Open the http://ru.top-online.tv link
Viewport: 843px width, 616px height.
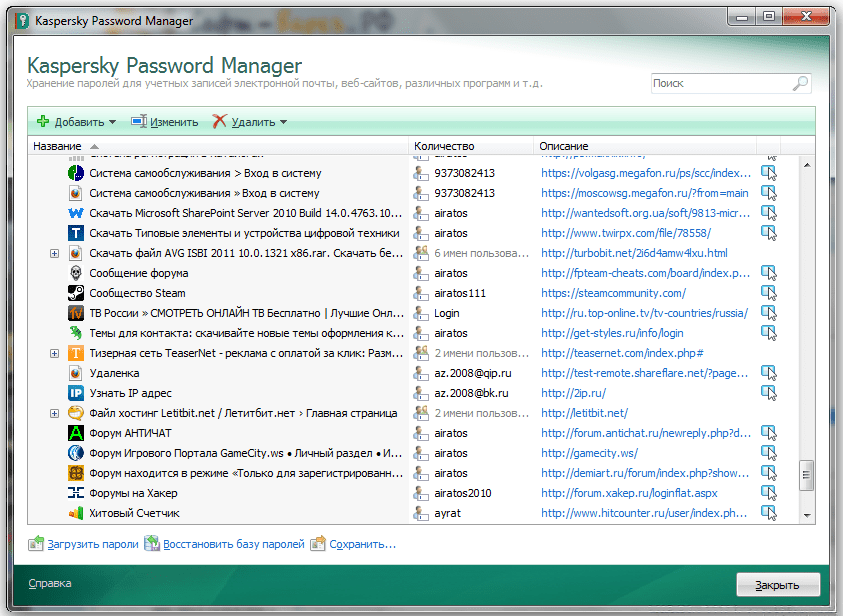click(645, 313)
